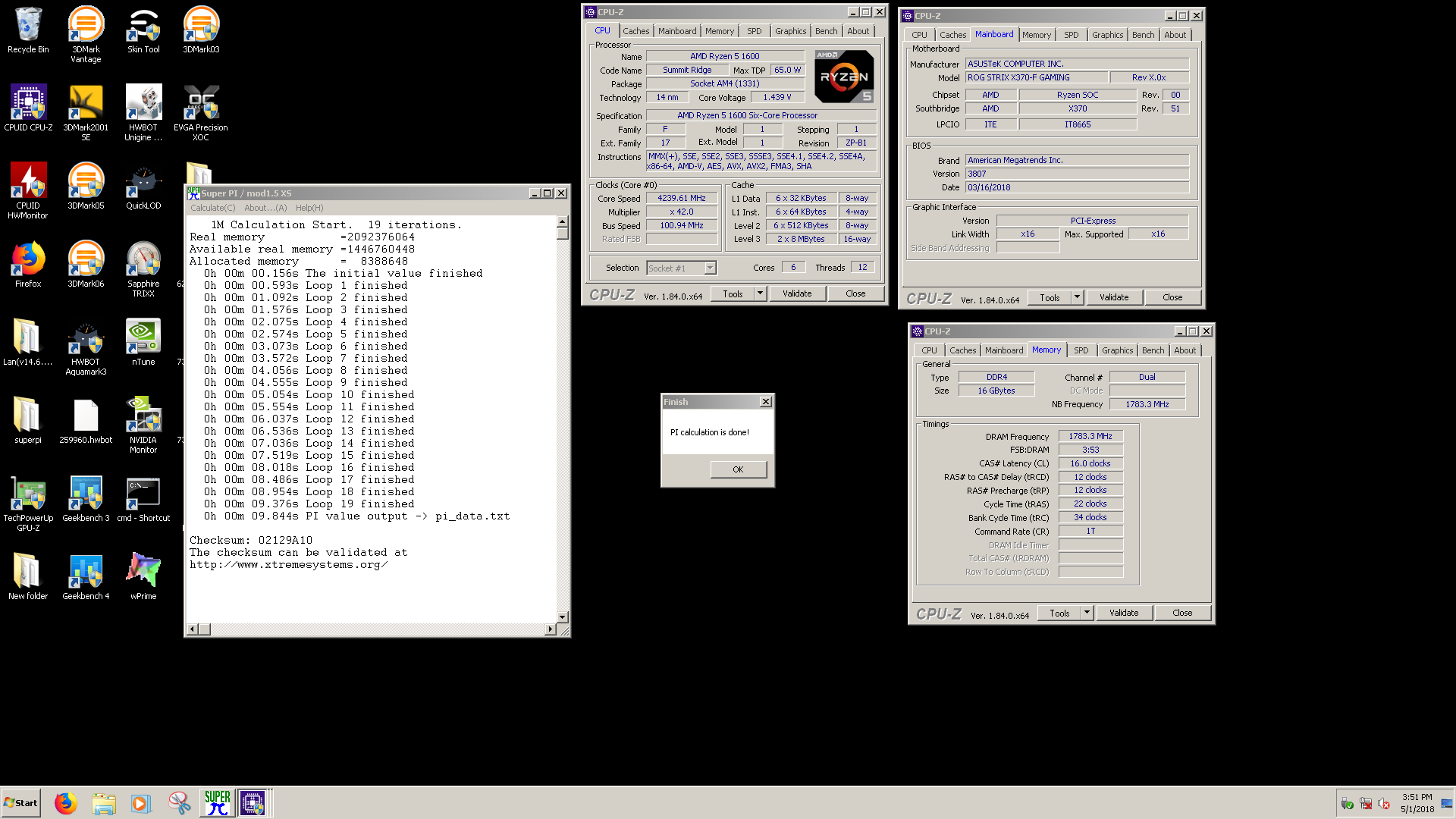Click Super PI taskbar button
This screenshot has width=1456, height=819.
click(217, 802)
